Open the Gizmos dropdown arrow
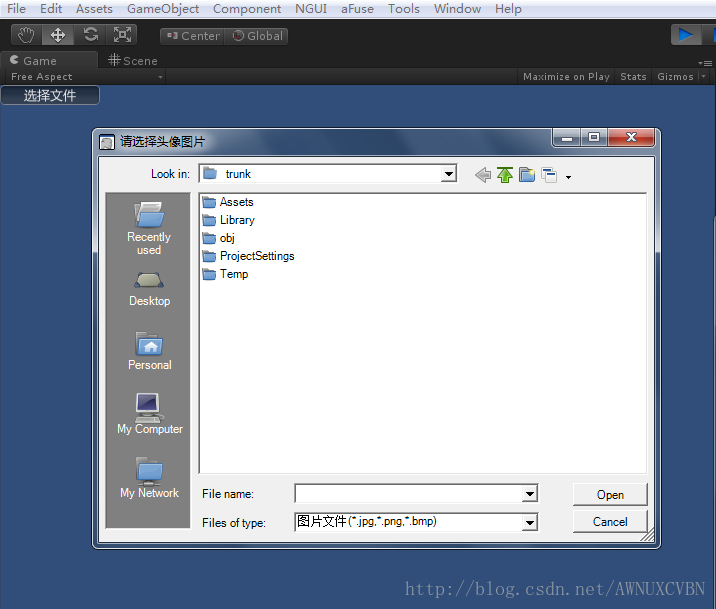This screenshot has height=609, width=716. point(704,77)
